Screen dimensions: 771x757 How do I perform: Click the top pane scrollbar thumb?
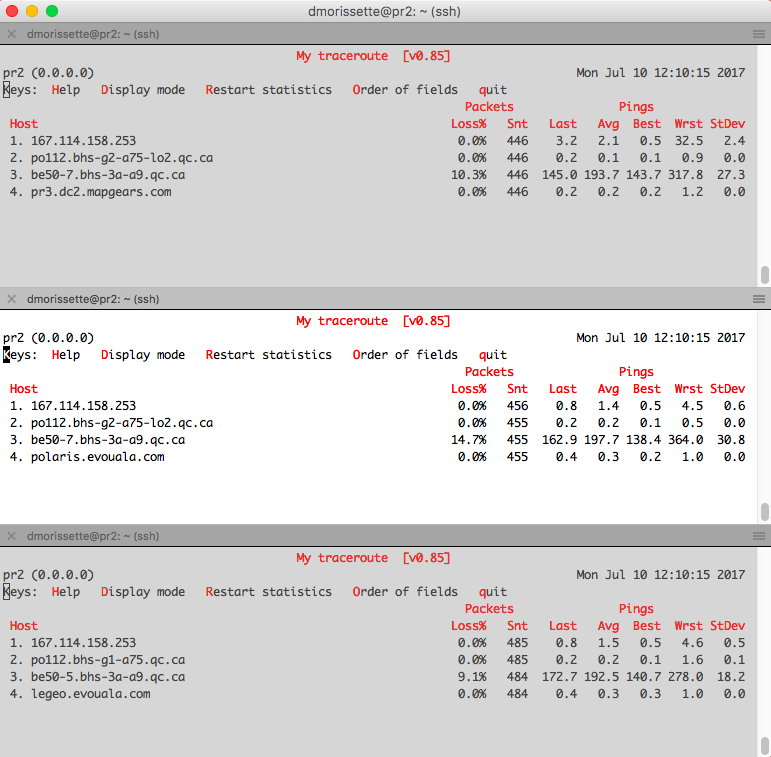click(765, 275)
